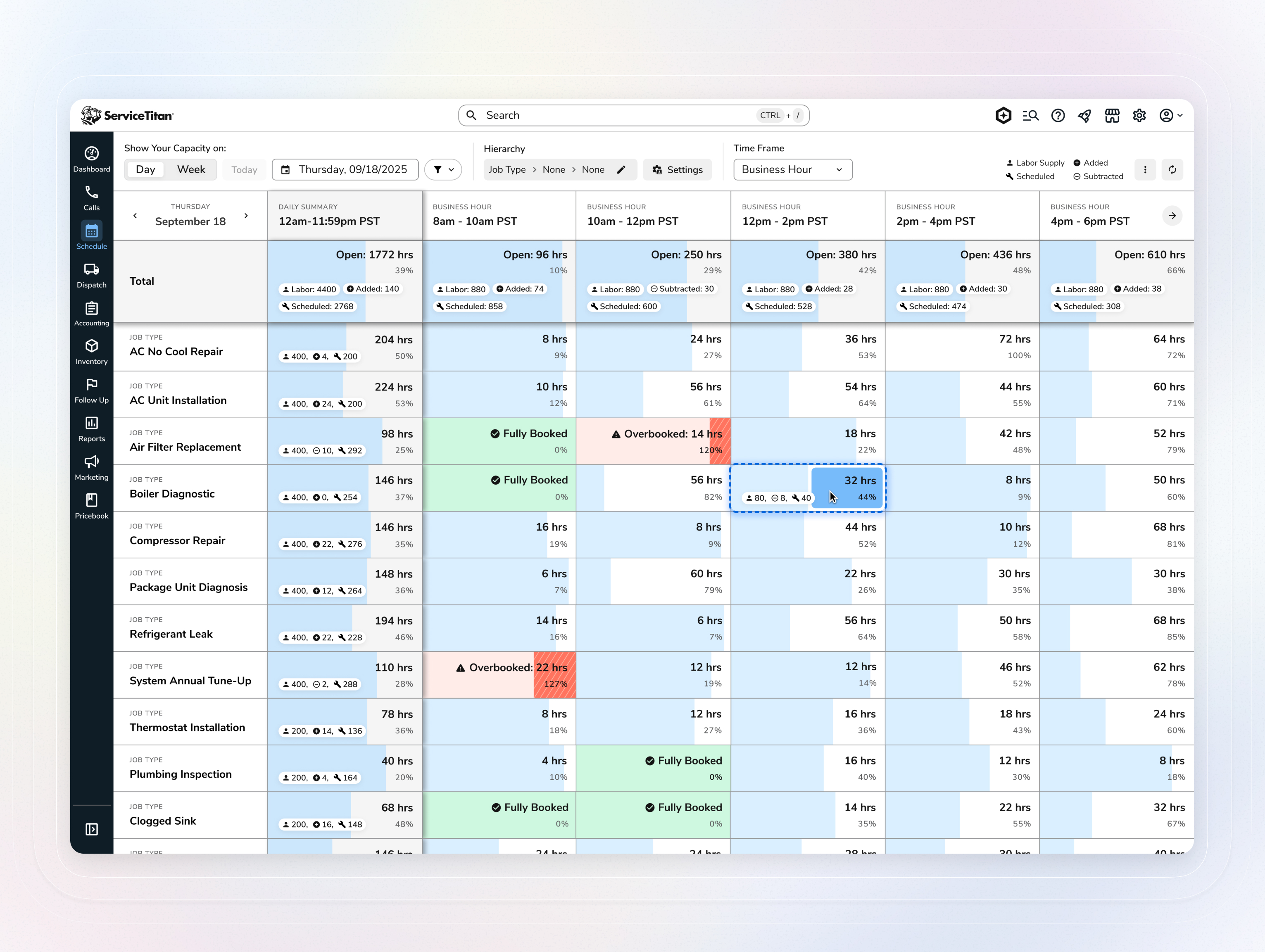Select the 8am - 10am PST column header
Screen dimensions: 1265x952
[499, 216]
